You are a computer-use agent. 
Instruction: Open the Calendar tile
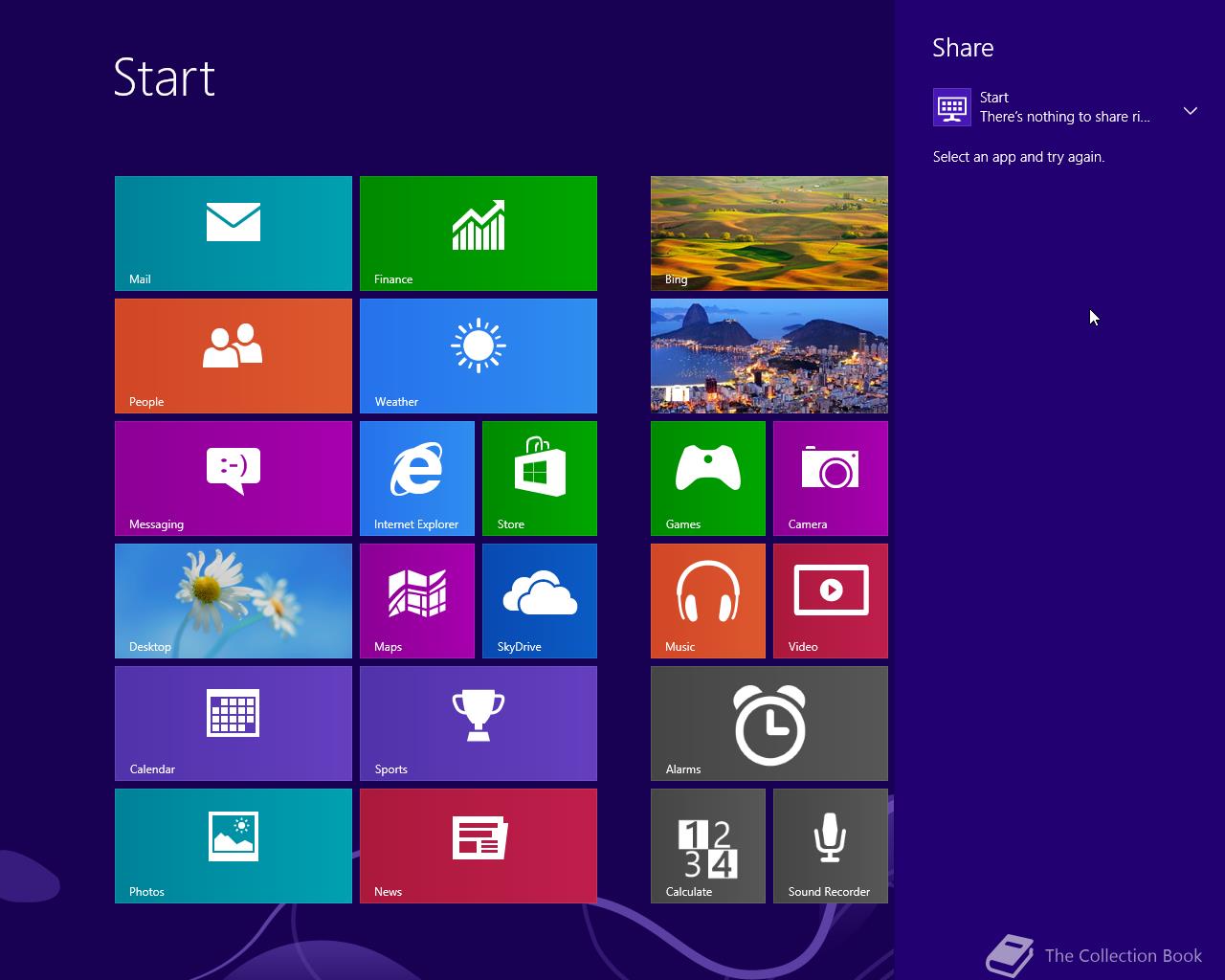[x=234, y=724]
